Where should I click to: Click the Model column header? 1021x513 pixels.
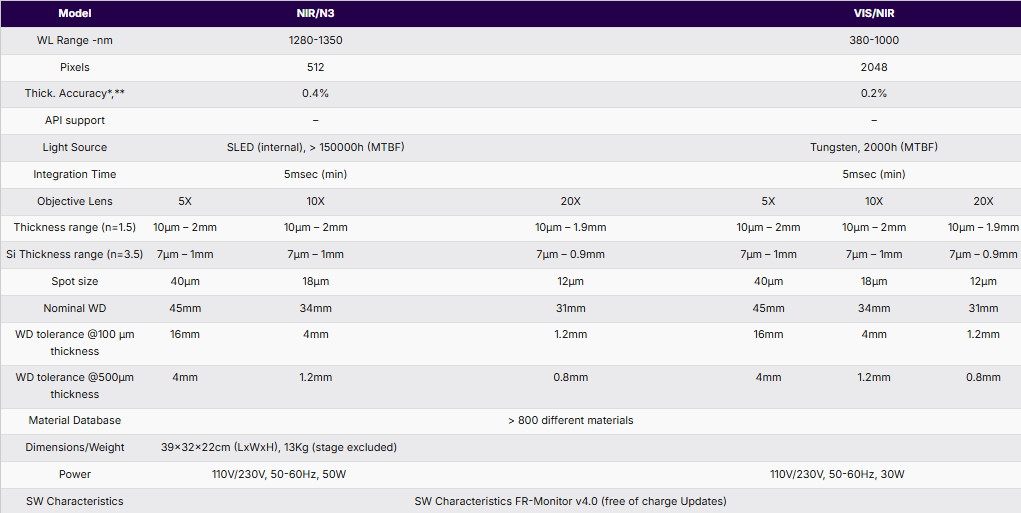pos(75,13)
